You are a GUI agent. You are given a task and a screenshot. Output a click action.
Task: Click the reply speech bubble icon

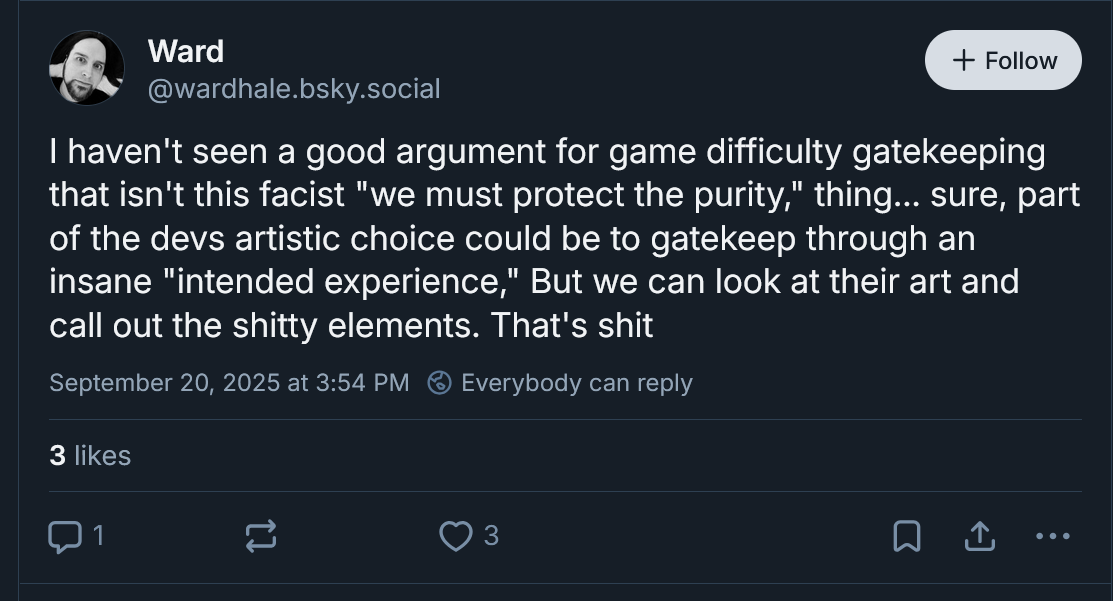[64, 537]
